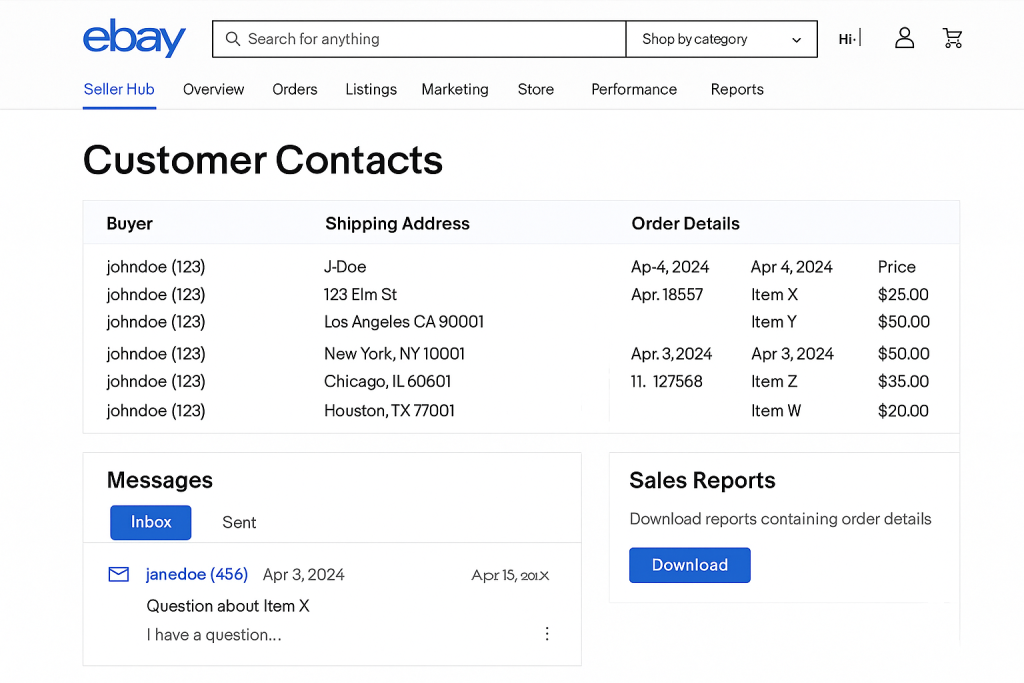The image size is (1024, 683).
Task: Click the envelope icon beside janedoe message
Action: pos(118,575)
